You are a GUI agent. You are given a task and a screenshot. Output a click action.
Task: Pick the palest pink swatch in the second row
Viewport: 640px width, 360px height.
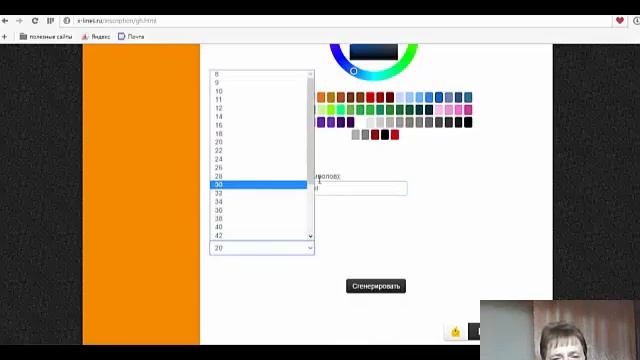click(x=439, y=109)
